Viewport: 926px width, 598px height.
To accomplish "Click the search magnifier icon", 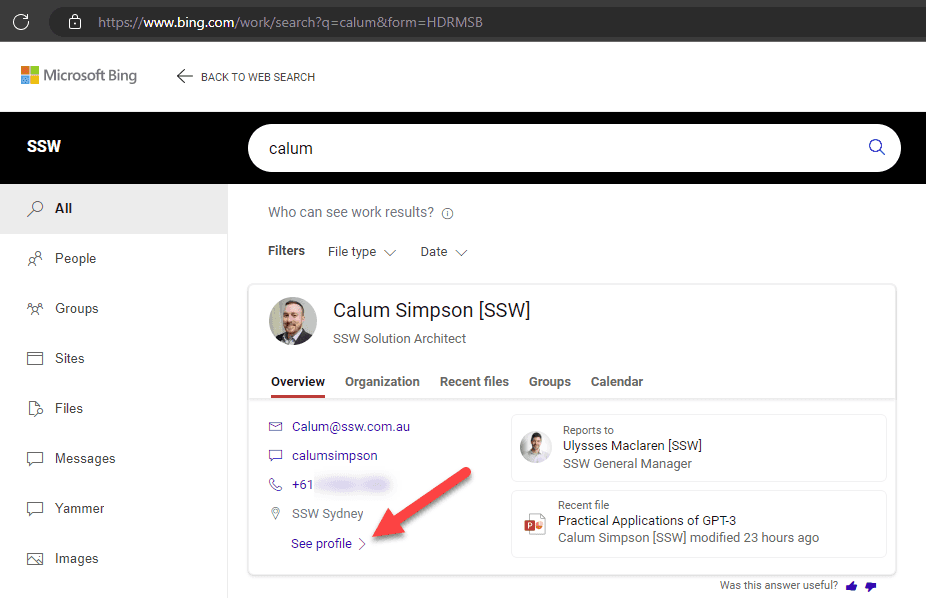I will 876,147.
